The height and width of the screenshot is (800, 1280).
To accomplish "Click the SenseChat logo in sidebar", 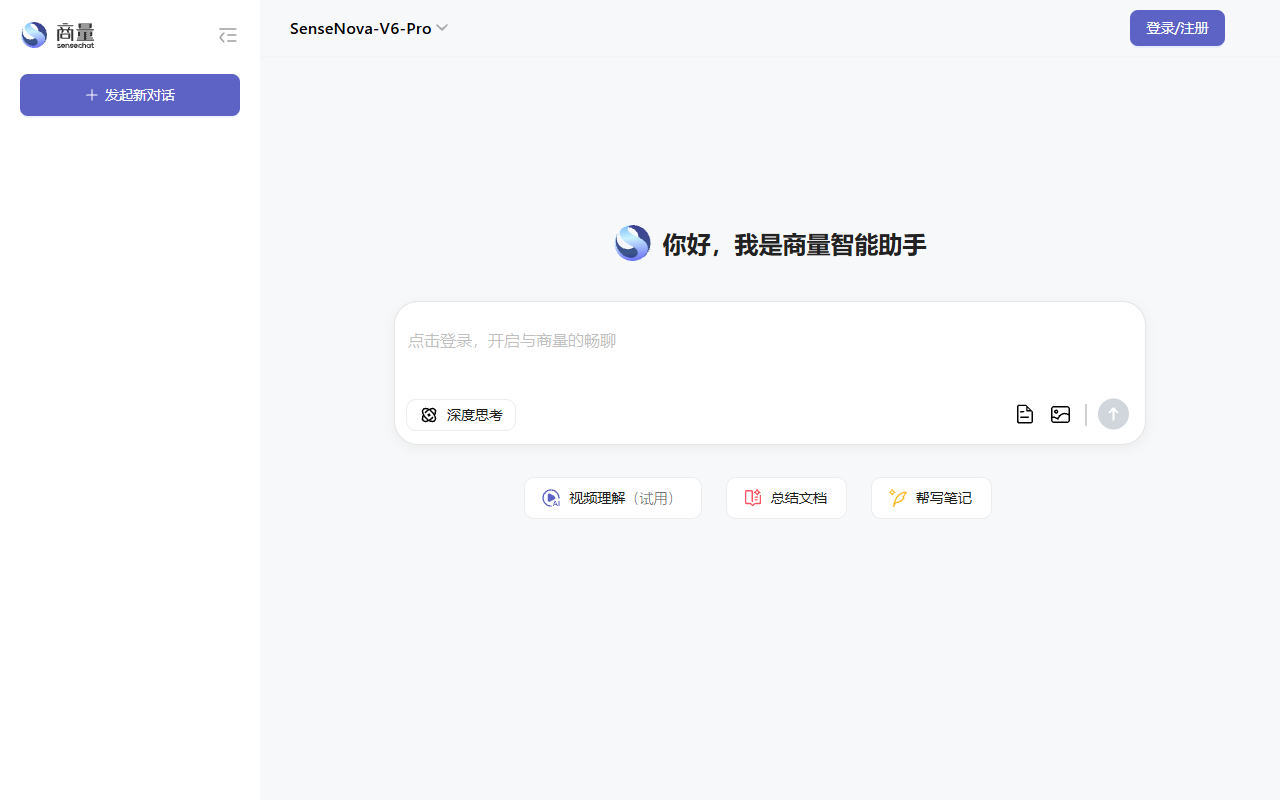I will click(x=58, y=35).
